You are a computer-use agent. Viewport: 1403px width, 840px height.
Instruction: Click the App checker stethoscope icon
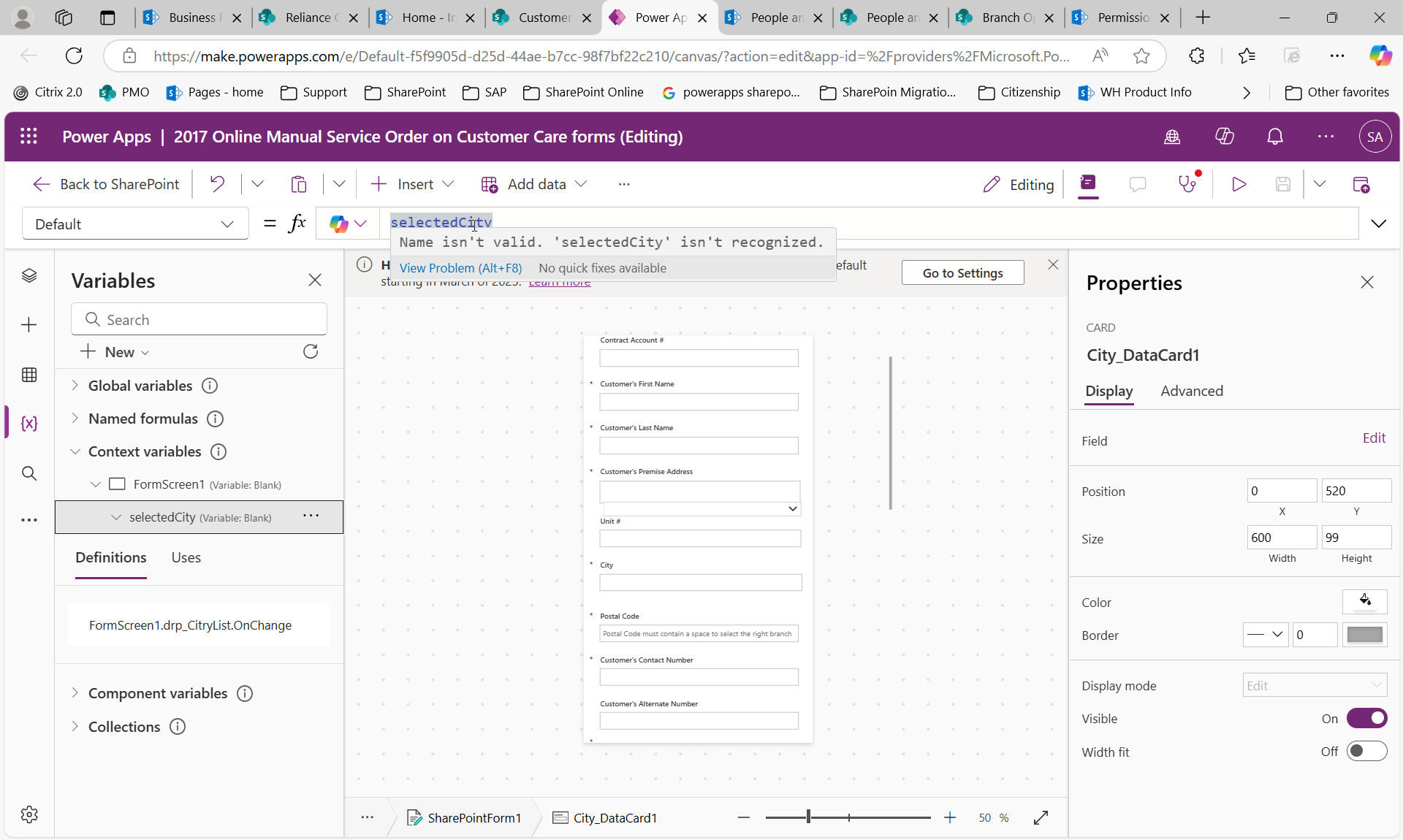click(x=1187, y=184)
